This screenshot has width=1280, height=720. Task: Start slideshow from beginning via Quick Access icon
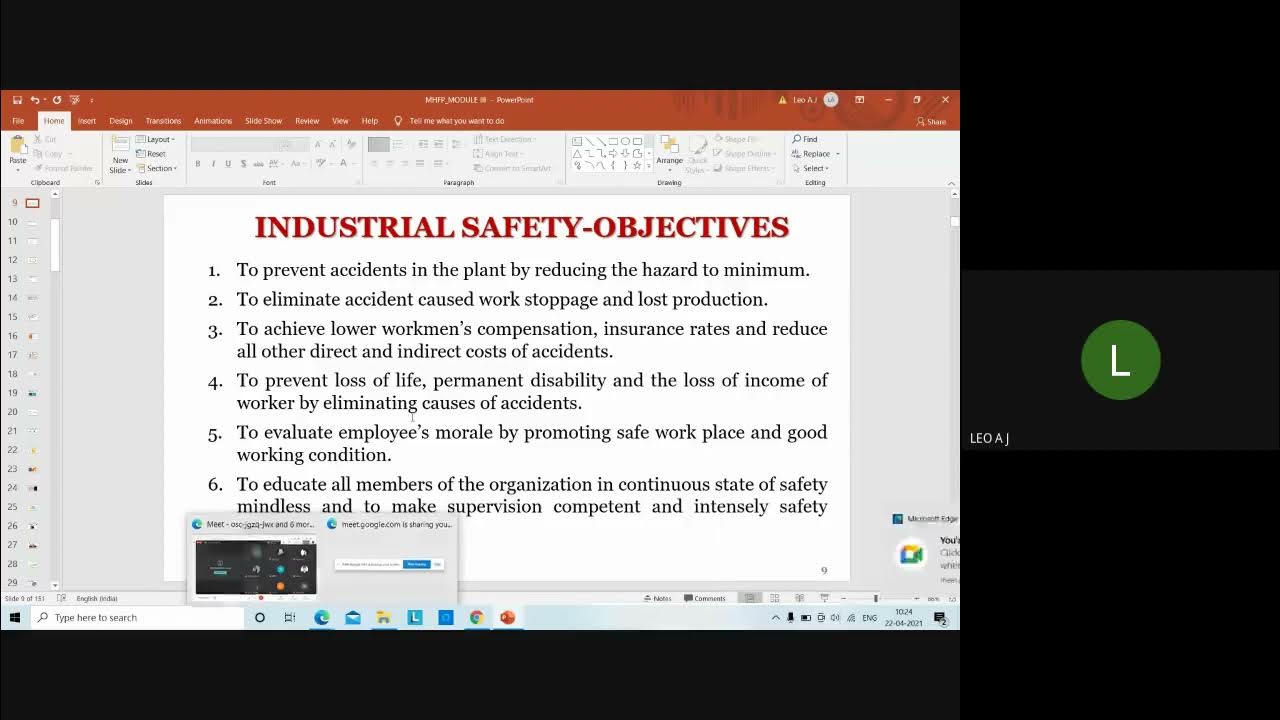coord(74,100)
